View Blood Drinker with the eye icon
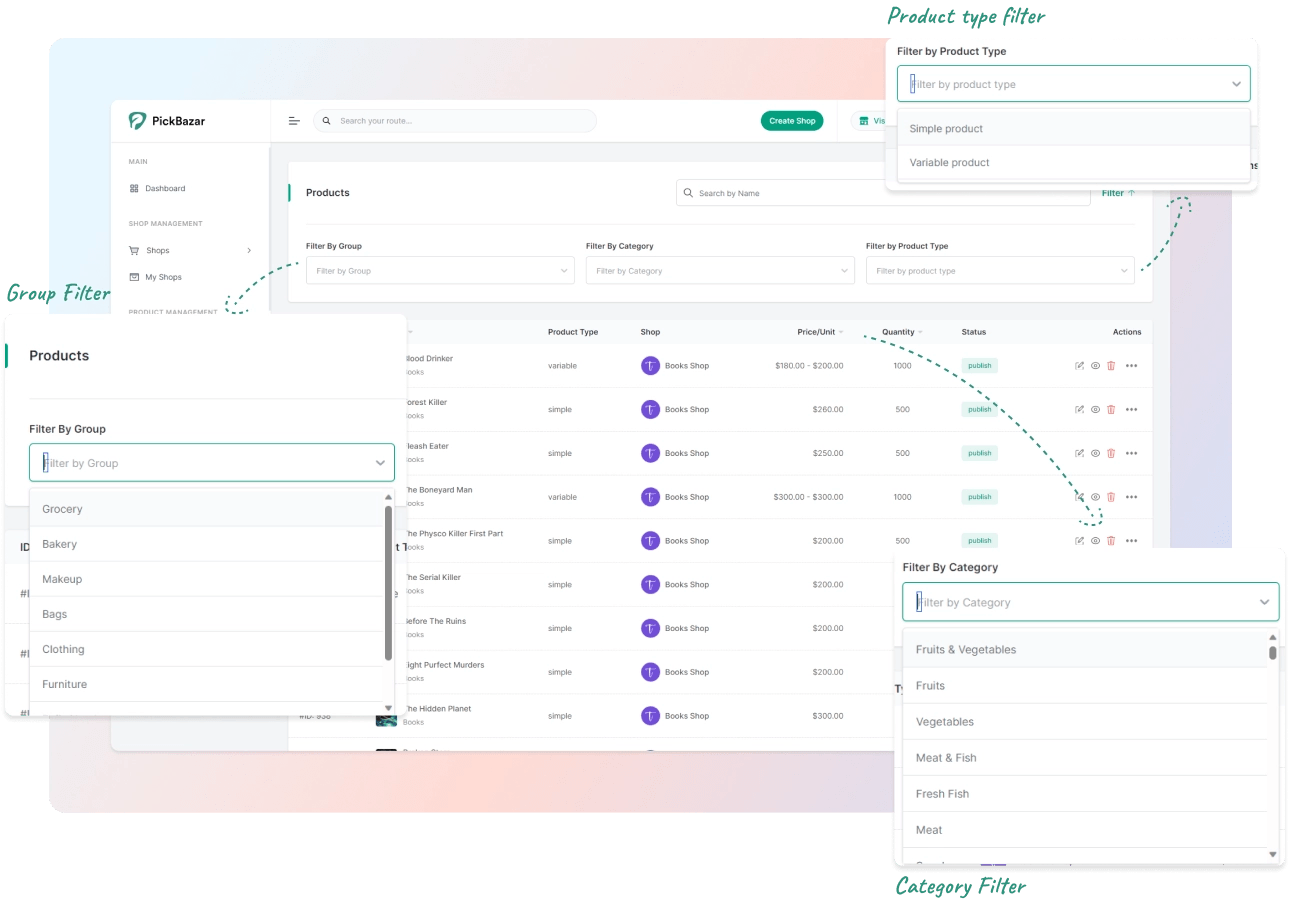The height and width of the screenshot is (900, 1290). tap(1095, 366)
